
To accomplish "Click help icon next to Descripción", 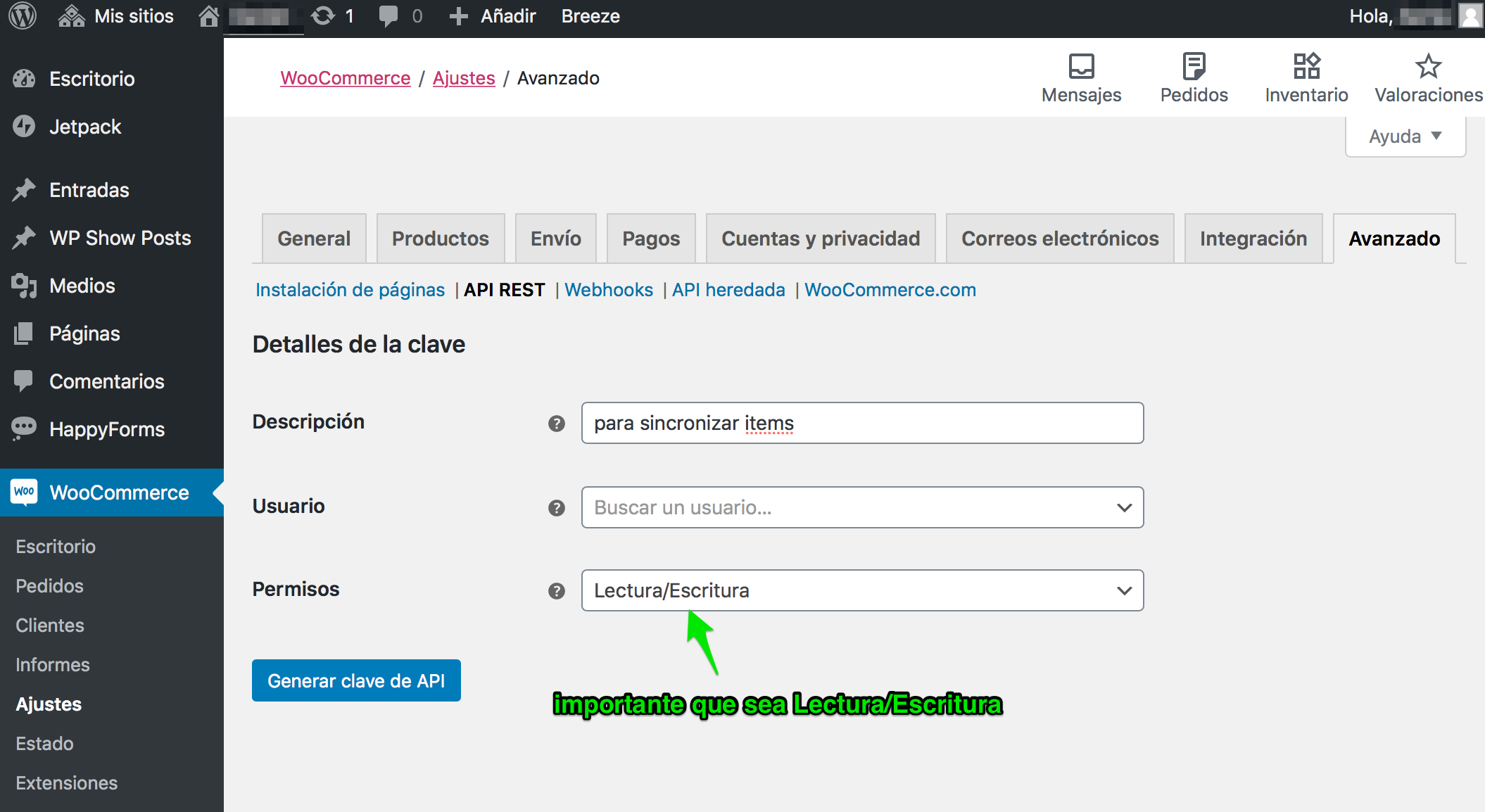I will click(557, 424).
